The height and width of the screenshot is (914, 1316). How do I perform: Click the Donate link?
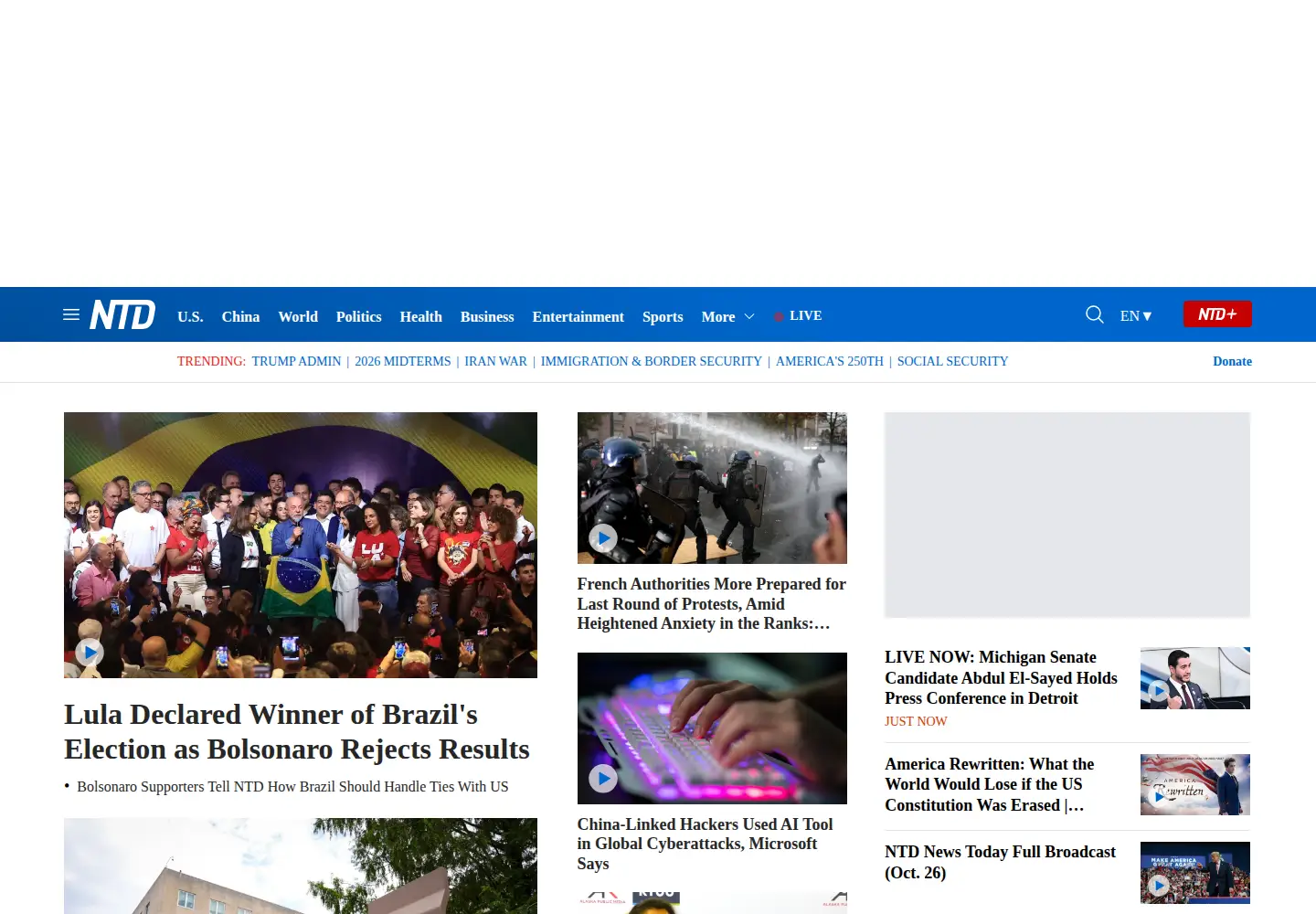click(1232, 361)
